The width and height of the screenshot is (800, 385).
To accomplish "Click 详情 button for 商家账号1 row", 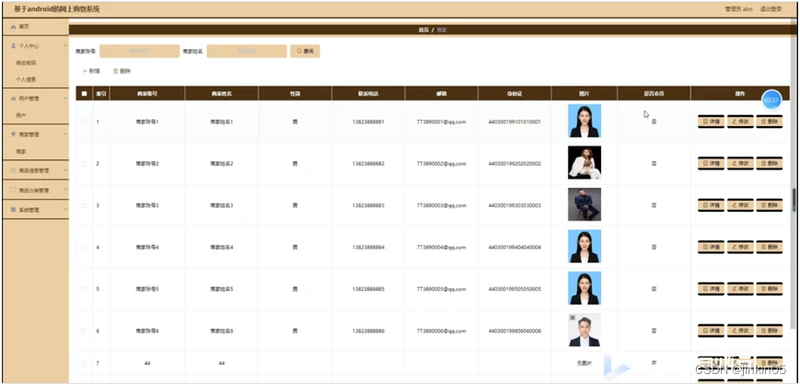I will click(x=711, y=122).
